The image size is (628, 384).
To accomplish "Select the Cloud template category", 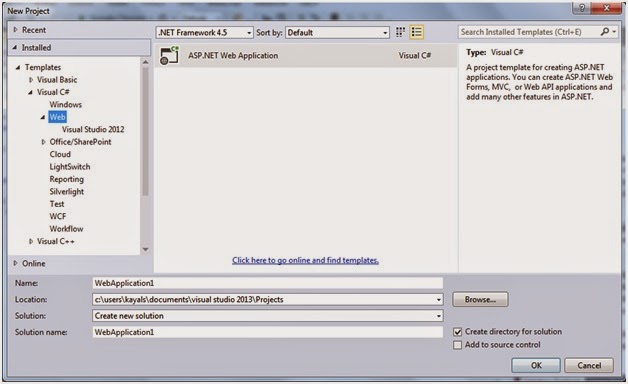I will (x=60, y=154).
